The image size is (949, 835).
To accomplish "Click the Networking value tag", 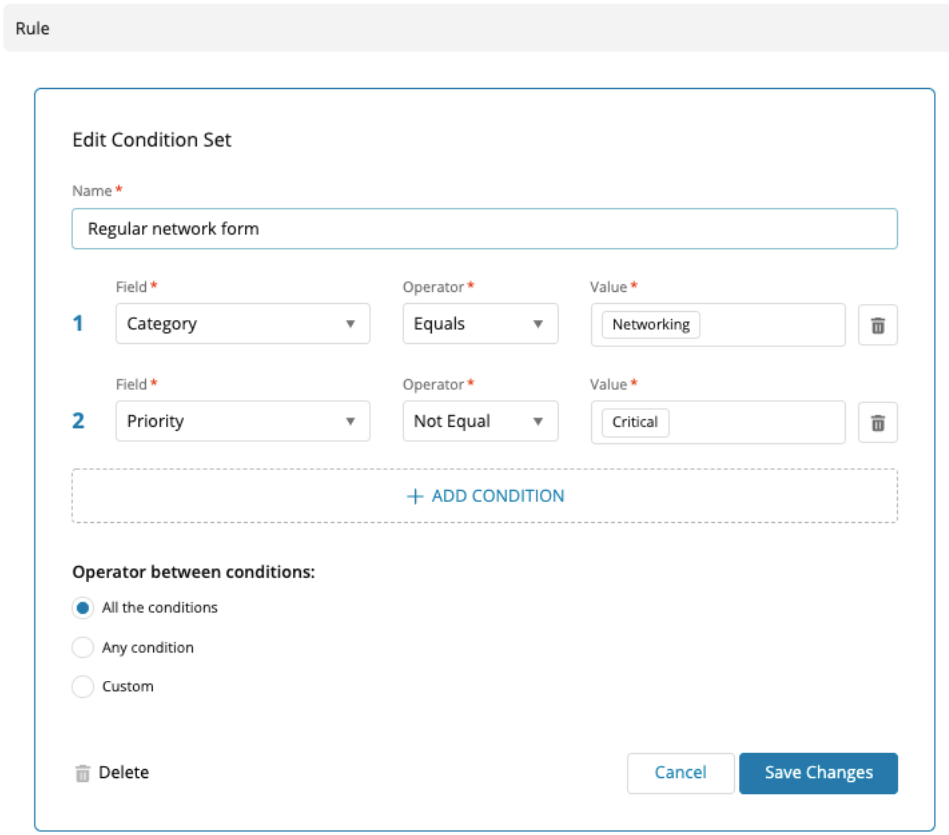I will [651, 325].
